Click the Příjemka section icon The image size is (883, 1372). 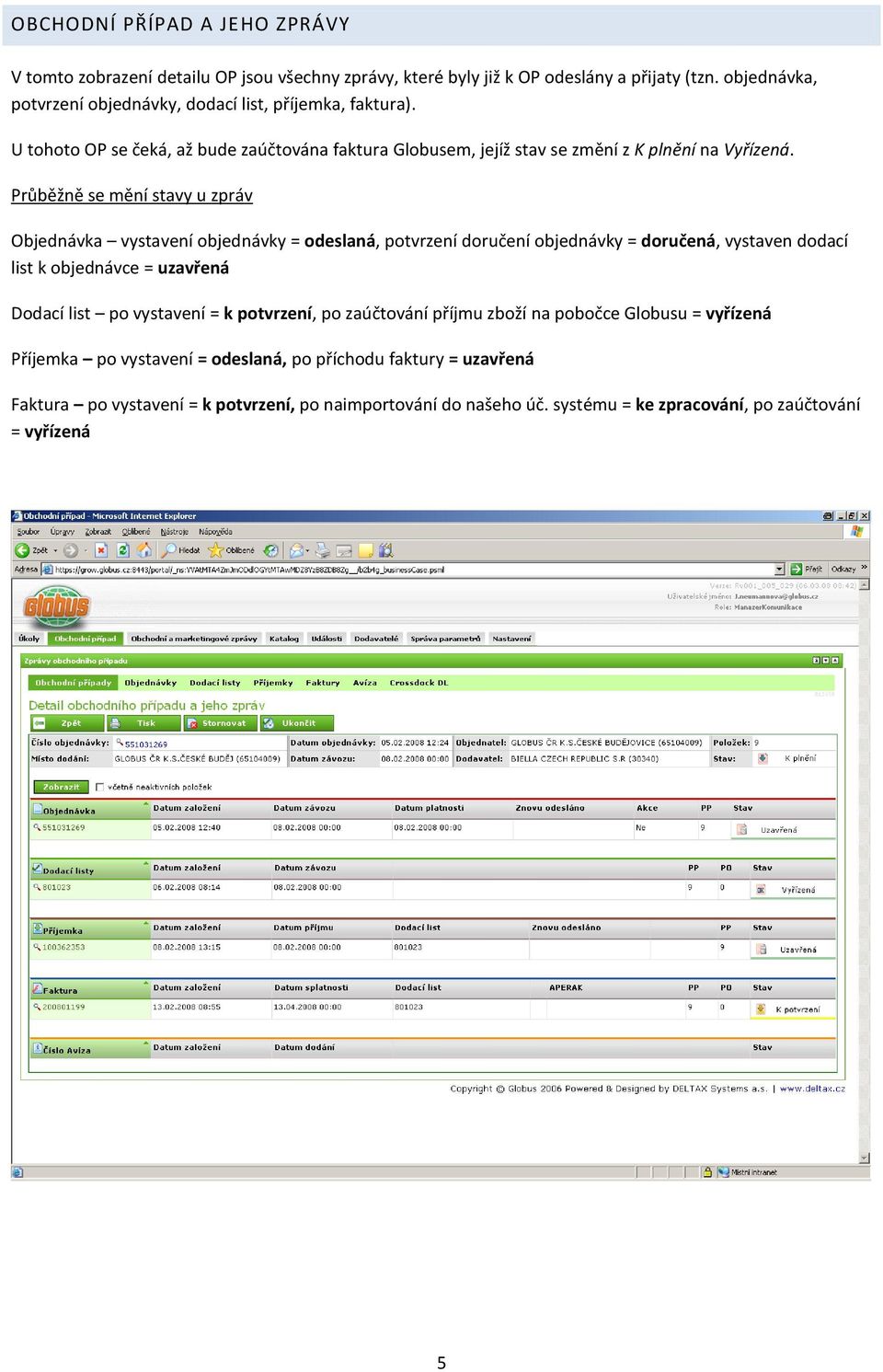click(x=37, y=929)
